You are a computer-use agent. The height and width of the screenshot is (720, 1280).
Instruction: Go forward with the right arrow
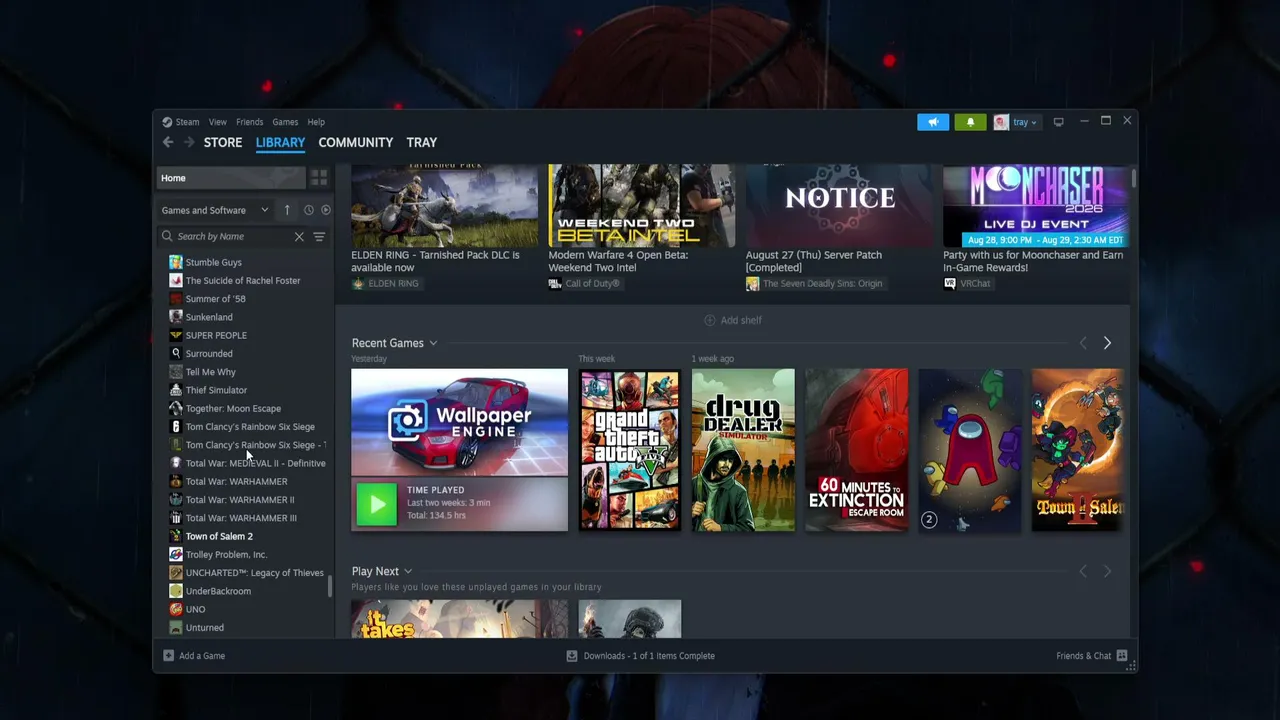(189, 143)
